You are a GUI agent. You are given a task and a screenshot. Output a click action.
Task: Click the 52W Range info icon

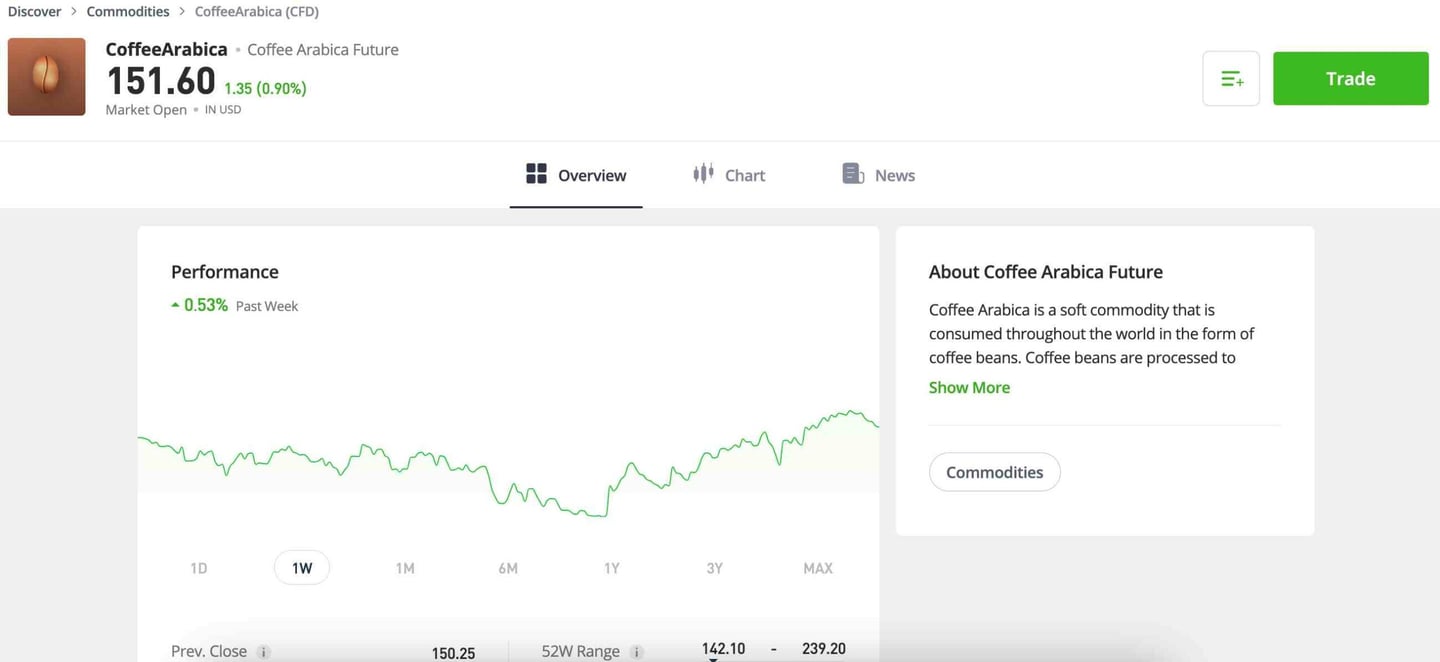point(637,652)
